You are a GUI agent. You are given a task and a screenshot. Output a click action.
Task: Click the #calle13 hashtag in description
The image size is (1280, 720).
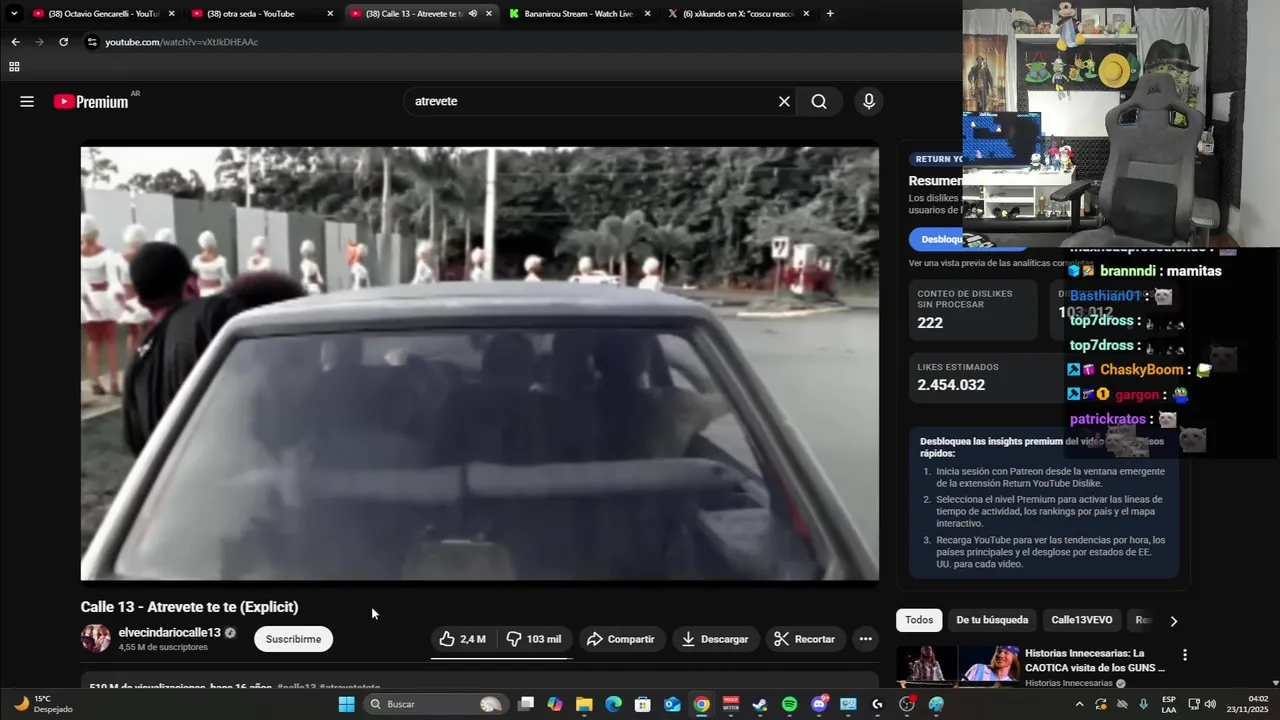point(296,688)
